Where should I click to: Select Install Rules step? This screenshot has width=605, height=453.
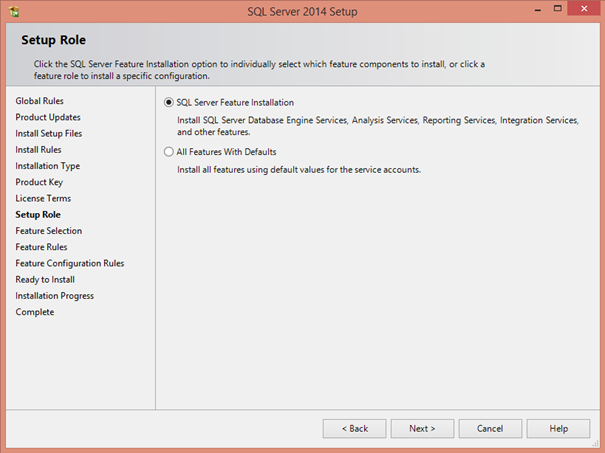click(x=38, y=149)
